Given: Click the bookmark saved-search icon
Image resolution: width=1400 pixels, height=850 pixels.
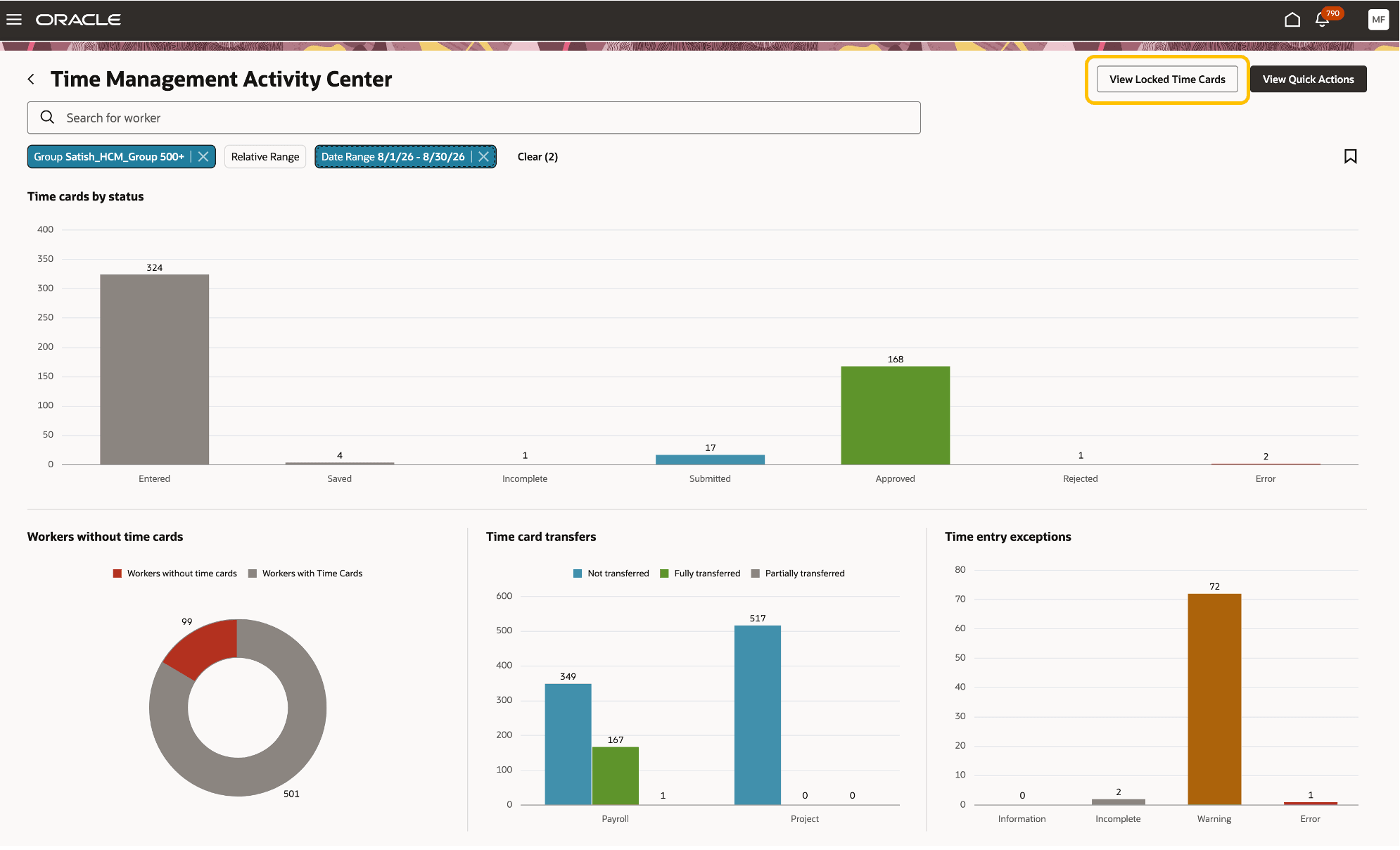Looking at the screenshot, I should [1350, 156].
